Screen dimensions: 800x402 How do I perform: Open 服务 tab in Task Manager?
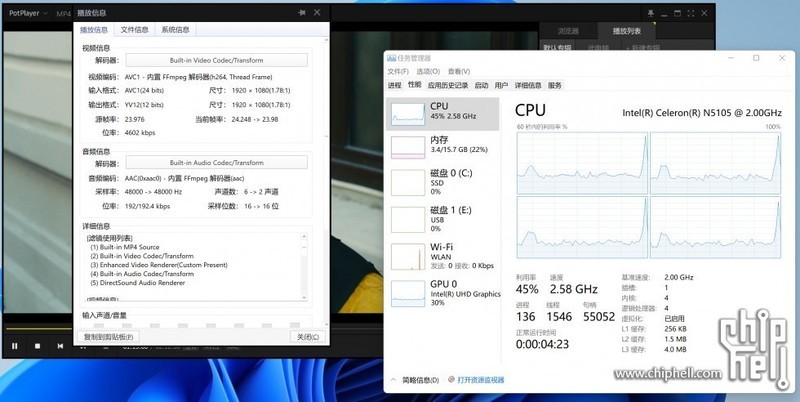click(555, 85)
